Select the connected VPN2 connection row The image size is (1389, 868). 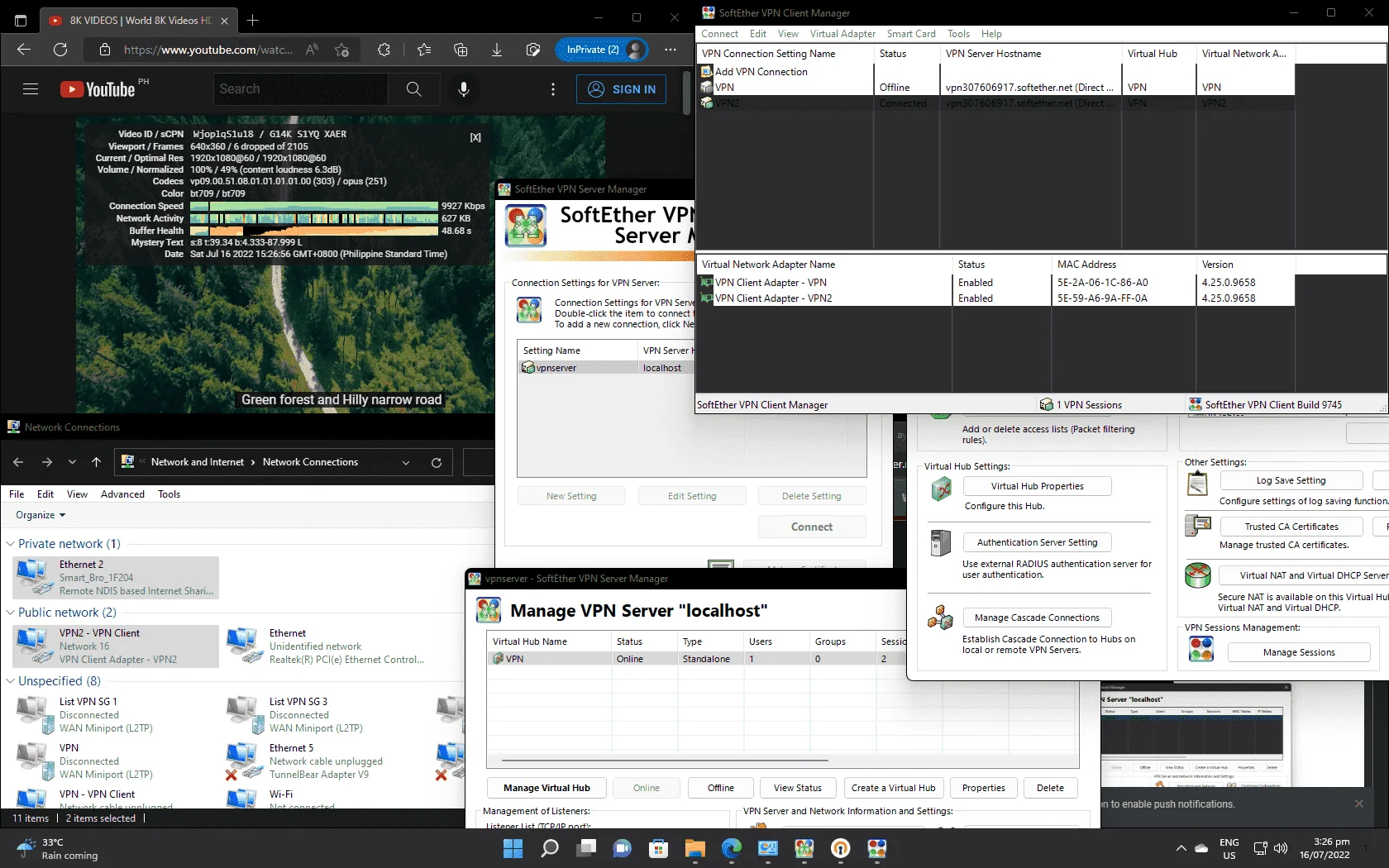996,103
